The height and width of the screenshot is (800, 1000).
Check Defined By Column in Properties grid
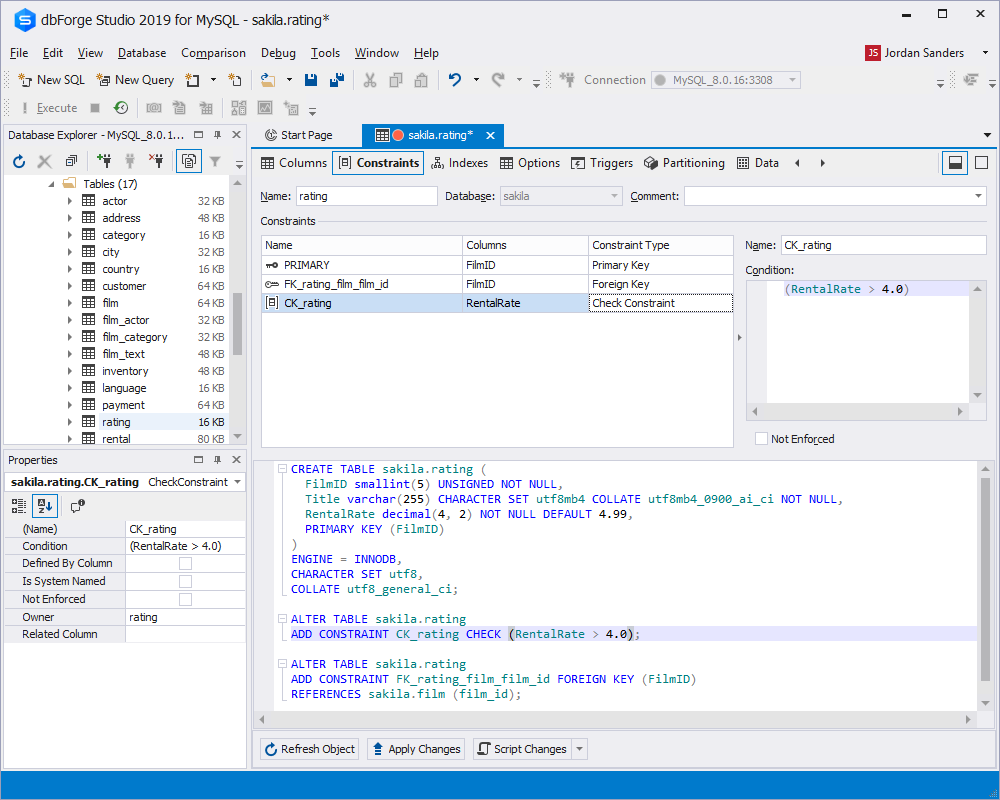tap(185, 564)
